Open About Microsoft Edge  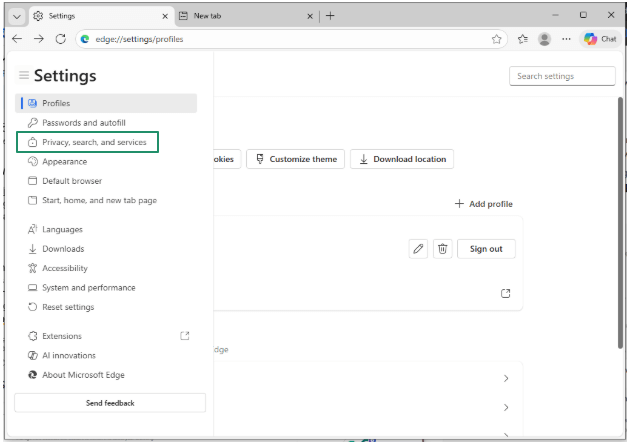pyautogui.click(x=106, y=375)
